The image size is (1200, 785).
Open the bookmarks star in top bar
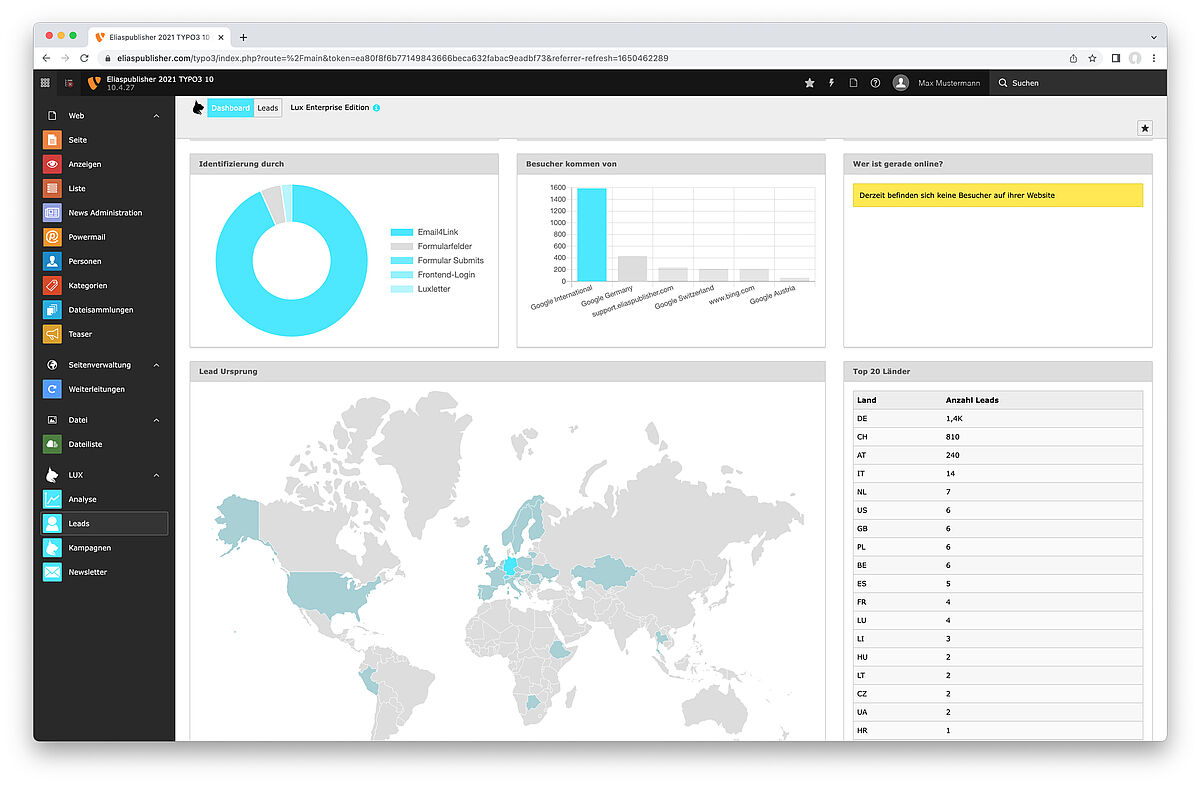coord(809,83)
